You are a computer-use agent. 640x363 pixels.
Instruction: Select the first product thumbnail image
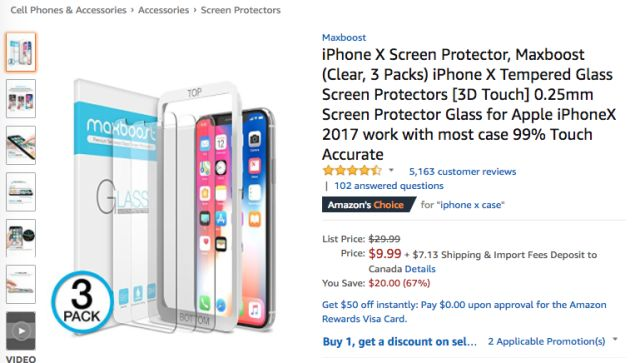click(21, 52)
